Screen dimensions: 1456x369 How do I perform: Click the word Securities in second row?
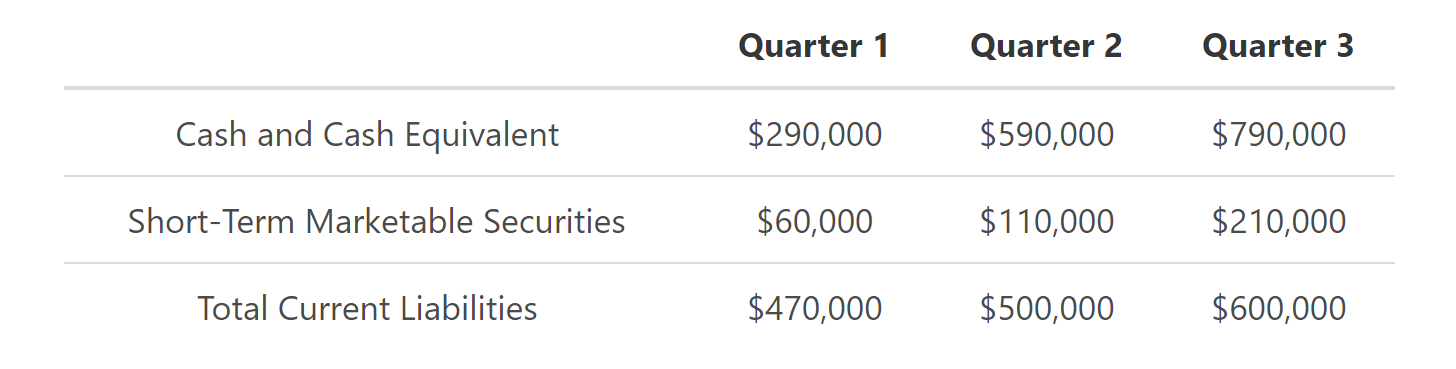click(x=555, y=221)
